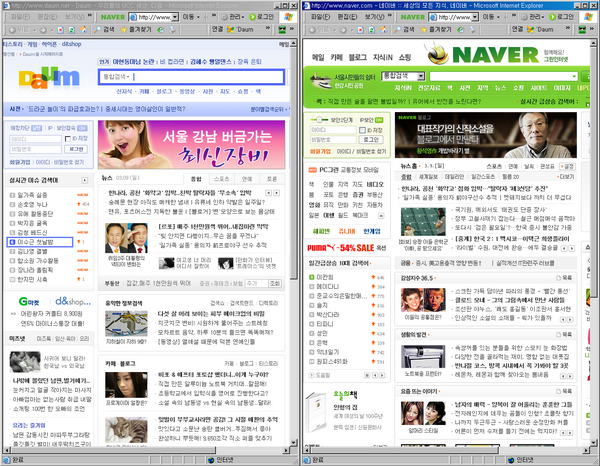The width and height of the screenshot is (600, 466).
Task: Click the green login (로그인) icon in the Daum window
Action: click(x=253, y=17)
